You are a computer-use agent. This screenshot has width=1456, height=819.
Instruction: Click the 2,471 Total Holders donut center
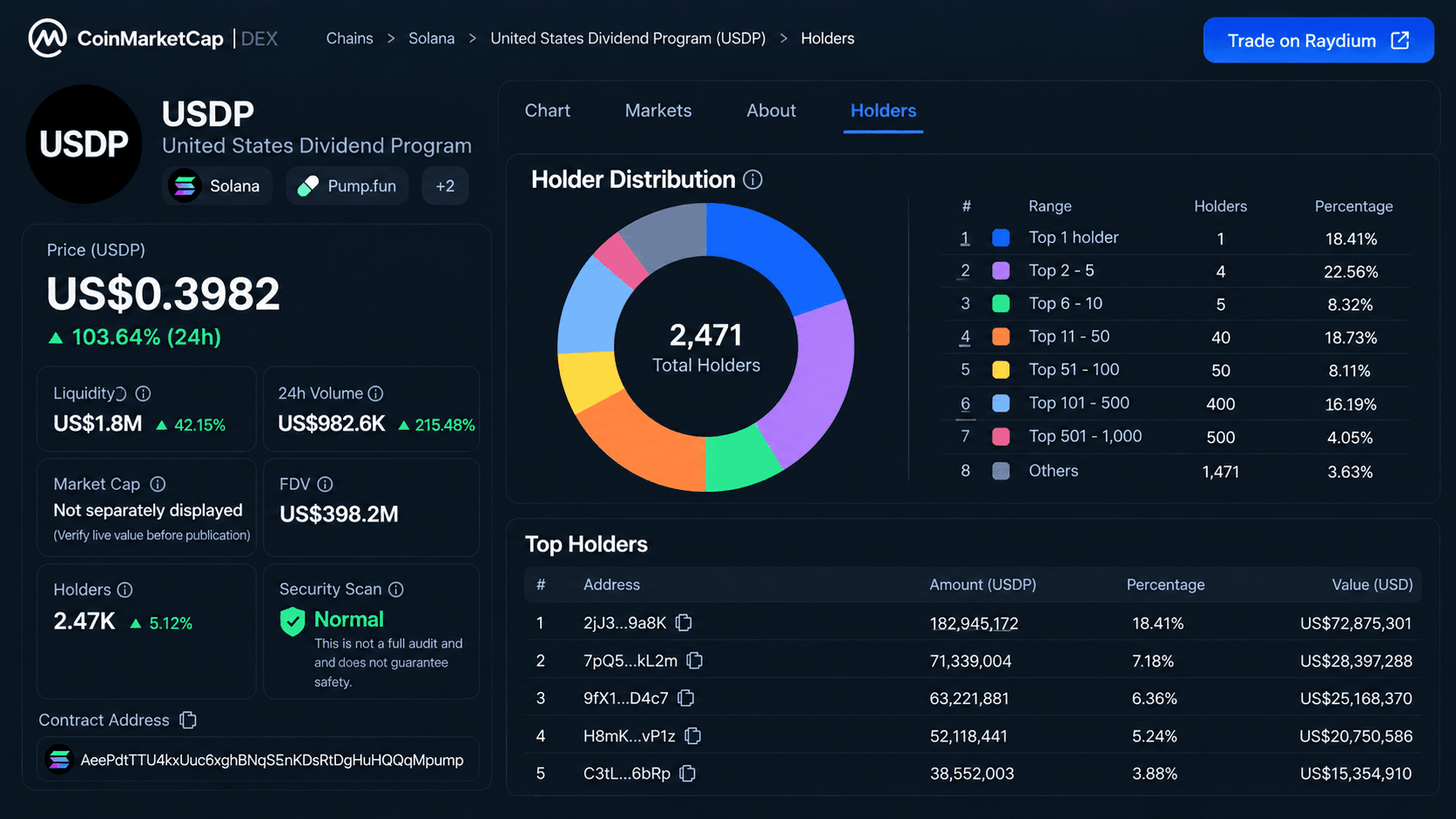706,346
